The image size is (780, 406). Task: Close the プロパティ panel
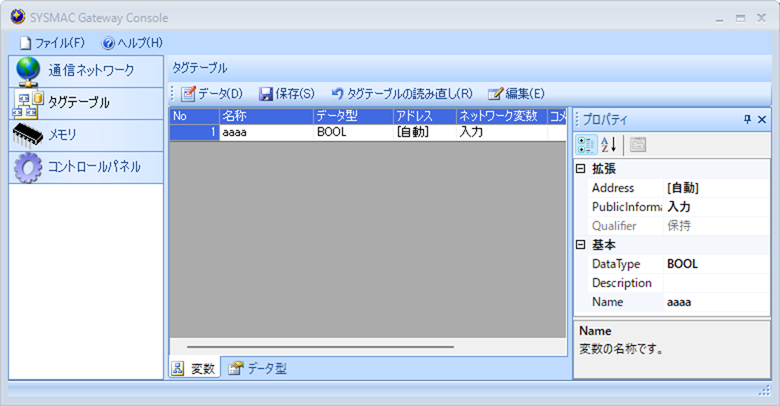click(762, 119)
